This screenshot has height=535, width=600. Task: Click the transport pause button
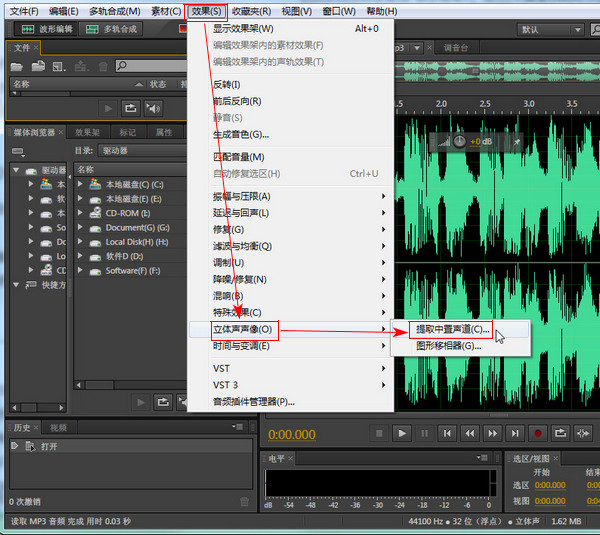(424, 434)
